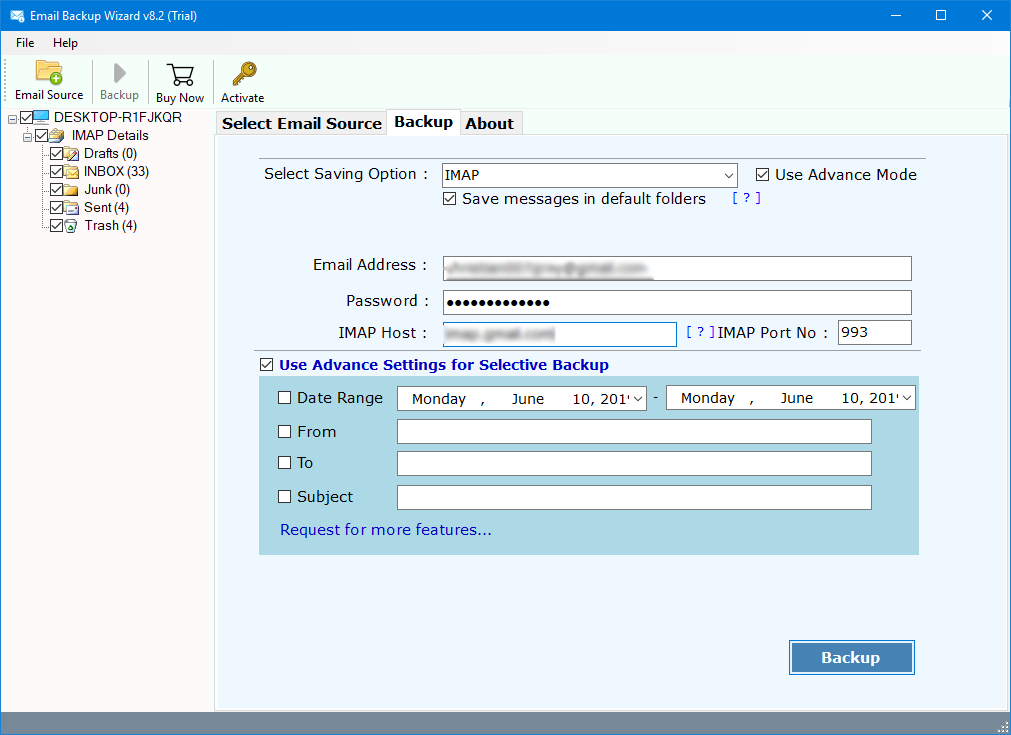Open the start date picker dropdown
Image resolution: width=1011 pixels, height=735 pixels.
coord(638,398)
